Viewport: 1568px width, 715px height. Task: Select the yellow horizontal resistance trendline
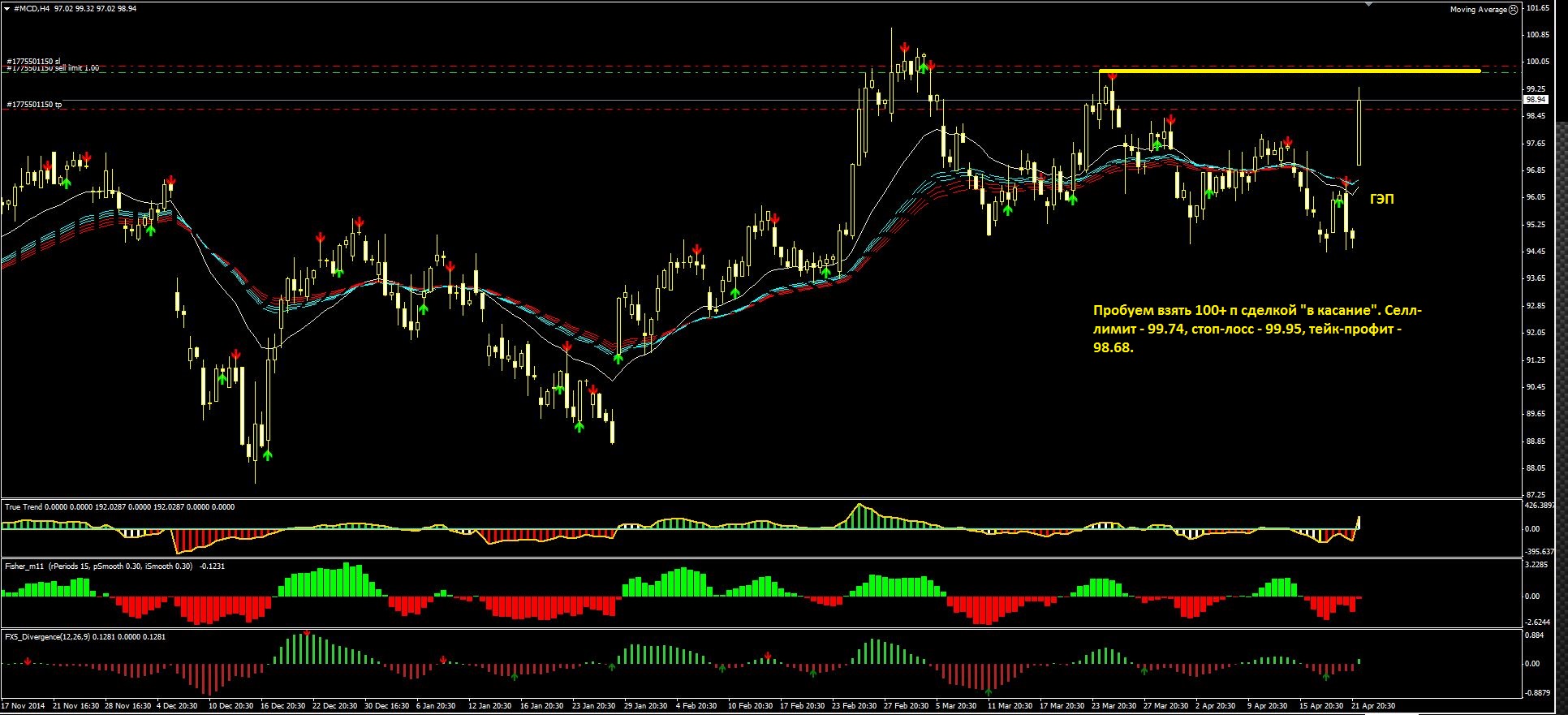(1290, 71)
